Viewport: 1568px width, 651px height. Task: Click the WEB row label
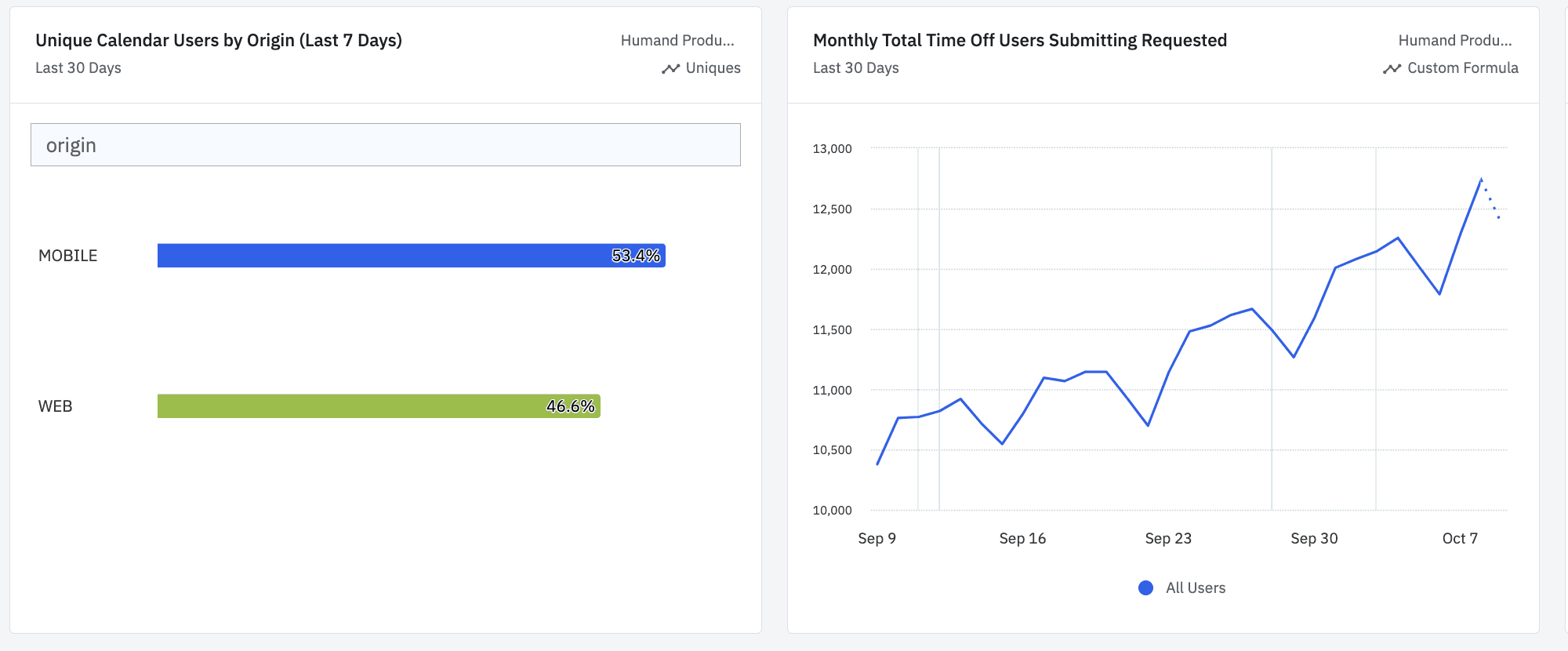56,406
